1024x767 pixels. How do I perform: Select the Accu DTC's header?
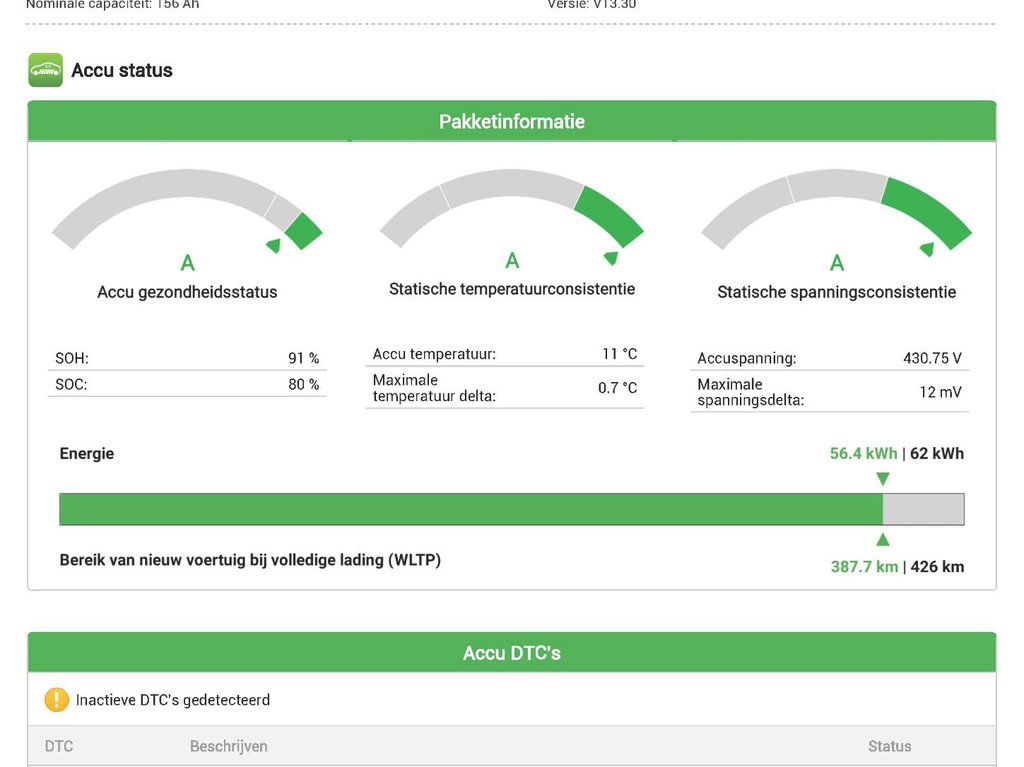click(511, 653)
